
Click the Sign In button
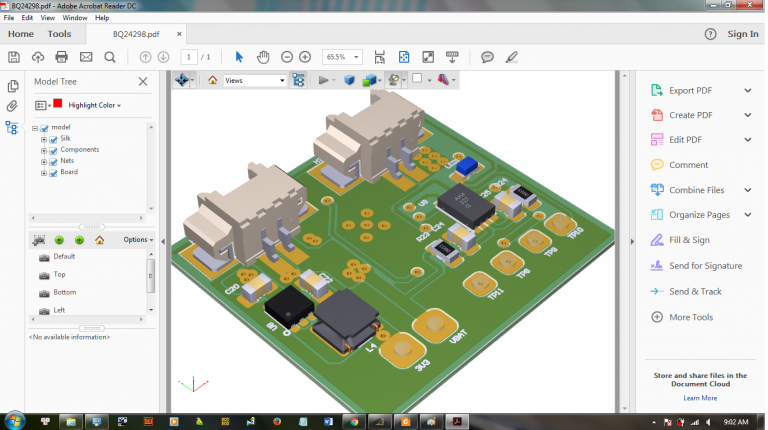(x=742, y=34)
